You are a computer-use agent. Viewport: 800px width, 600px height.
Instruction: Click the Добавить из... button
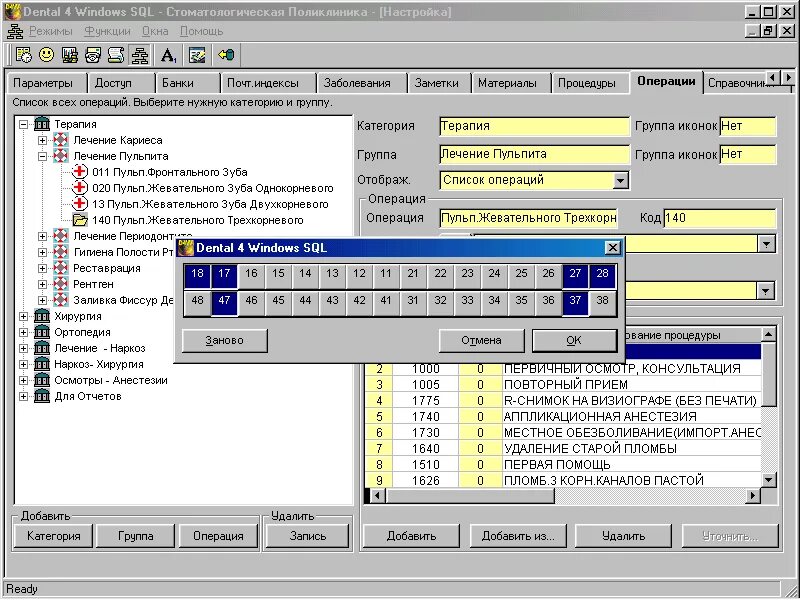[518, 536]
